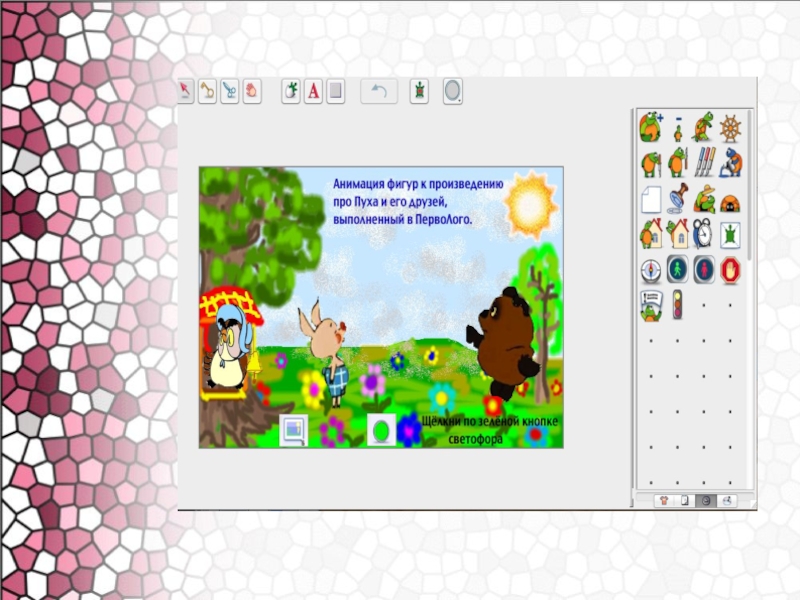Click the turtle with pen lowered icon
800x600 pixels.
651,163
